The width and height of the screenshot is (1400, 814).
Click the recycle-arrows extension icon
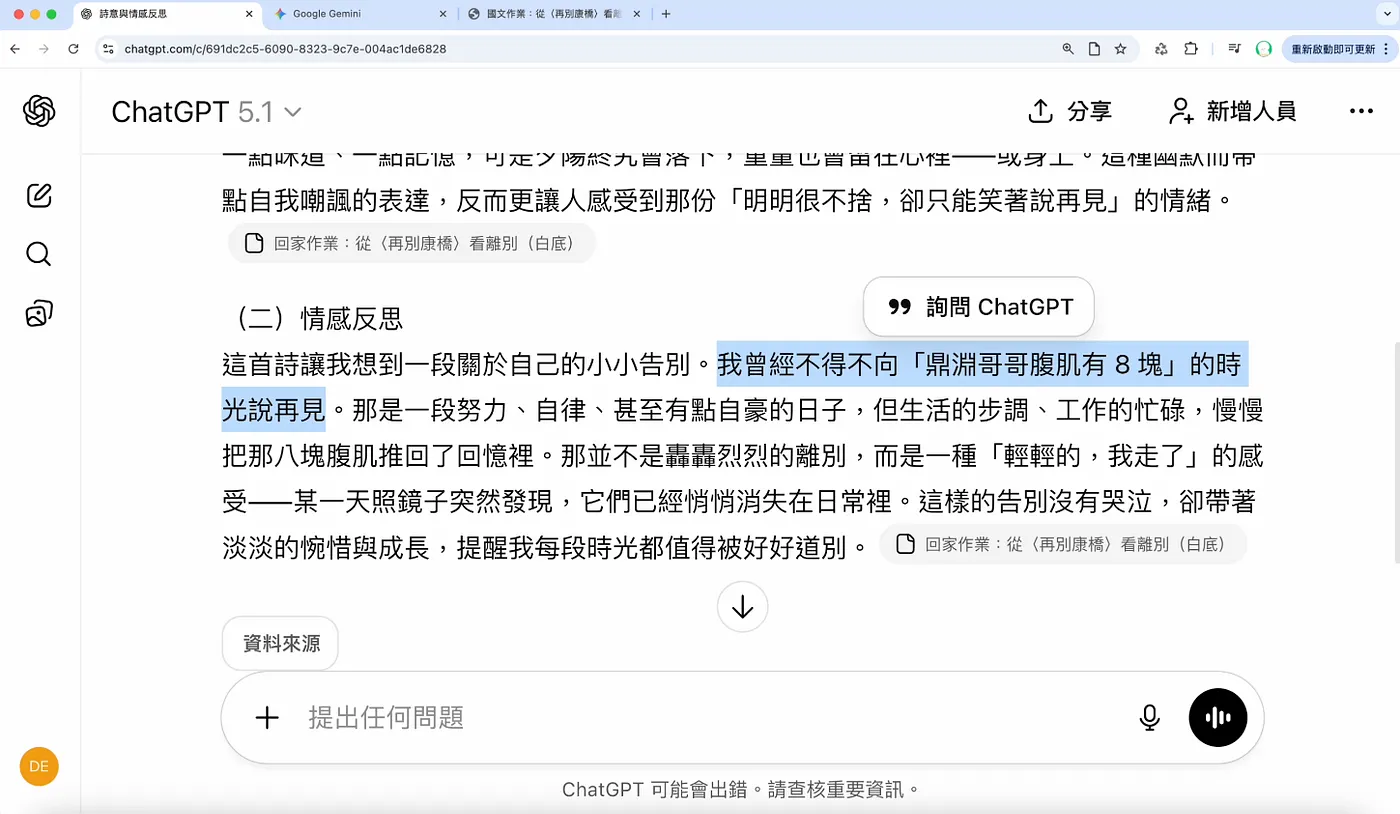tap(1161, 48)
